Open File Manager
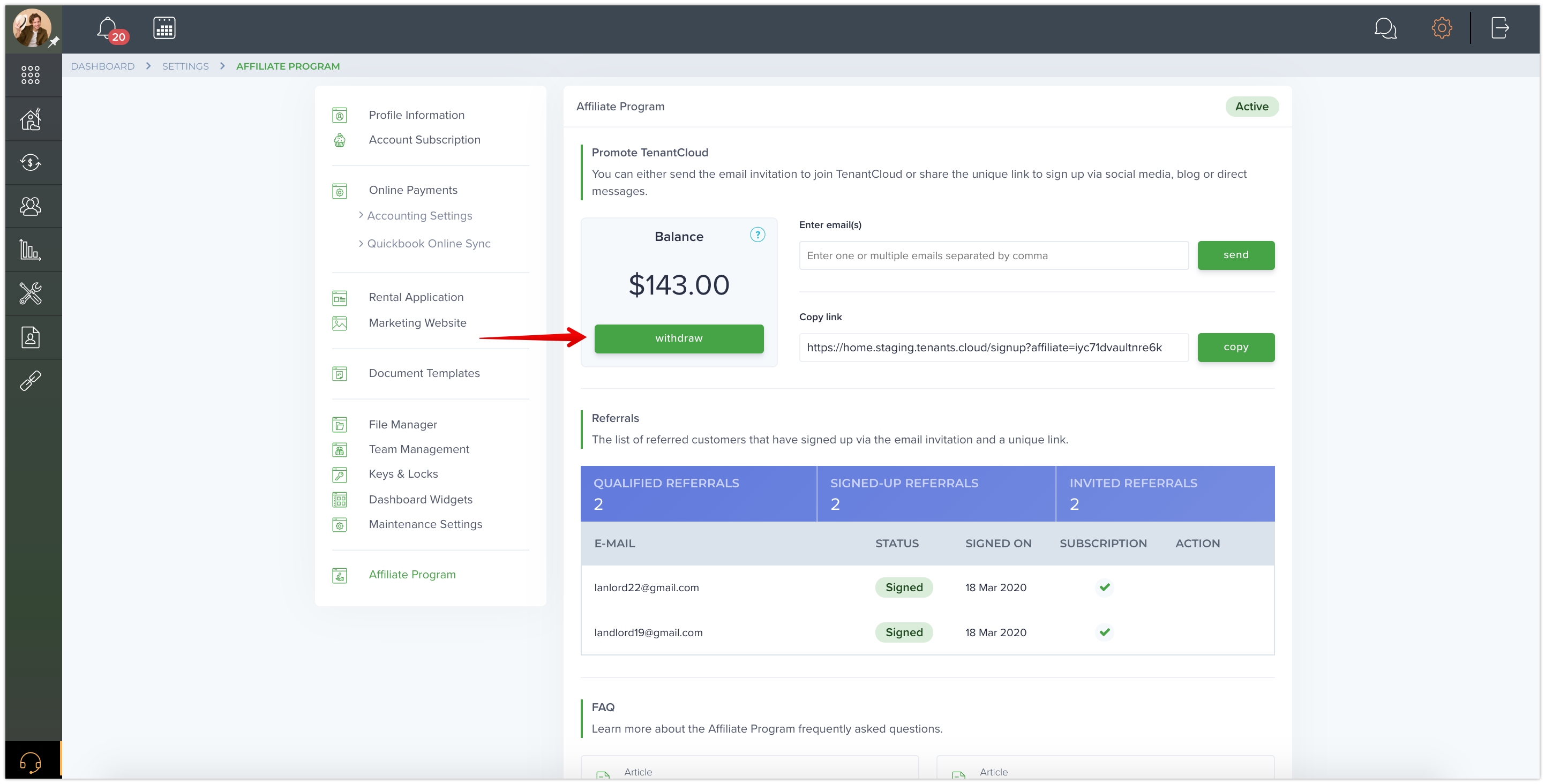1545x784 pixels. coord(402,424)
